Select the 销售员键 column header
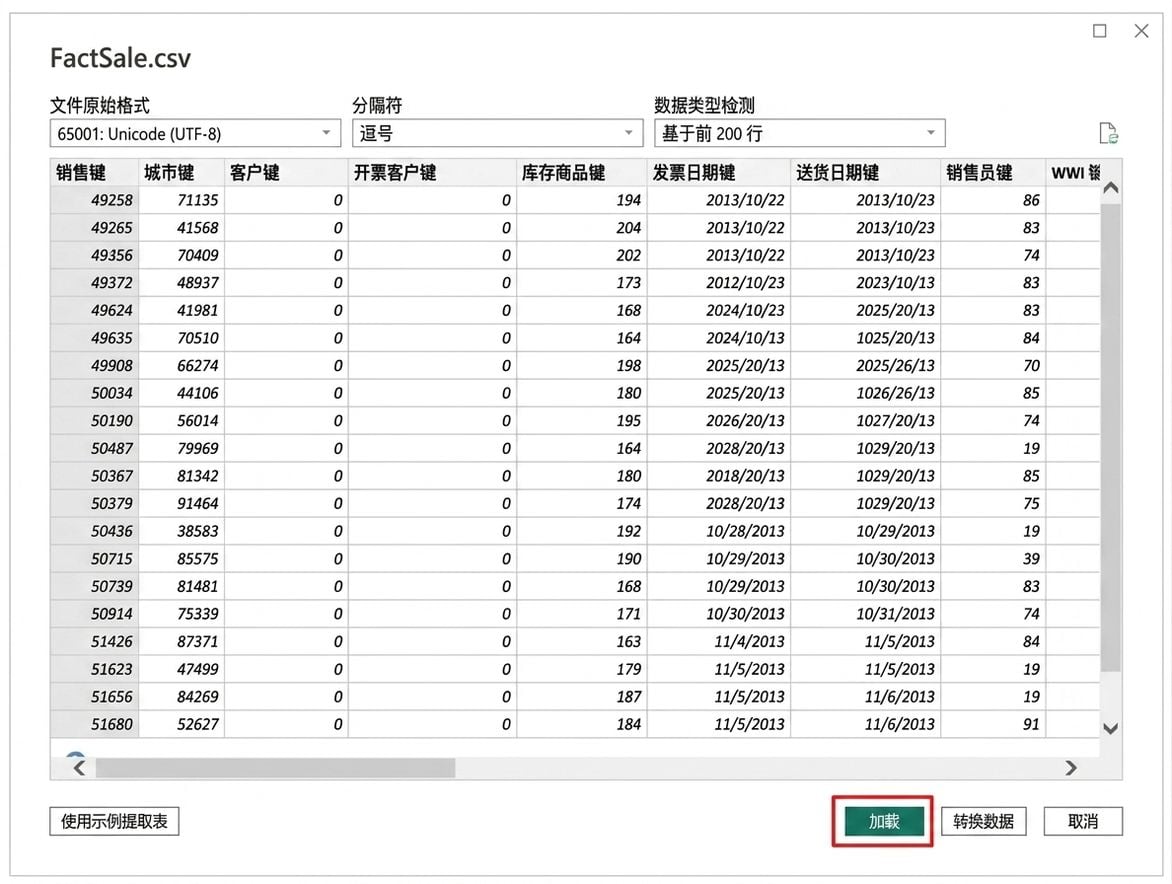Image resolution: width=1172 pixels, height=884 pixels. click(993, 173)
